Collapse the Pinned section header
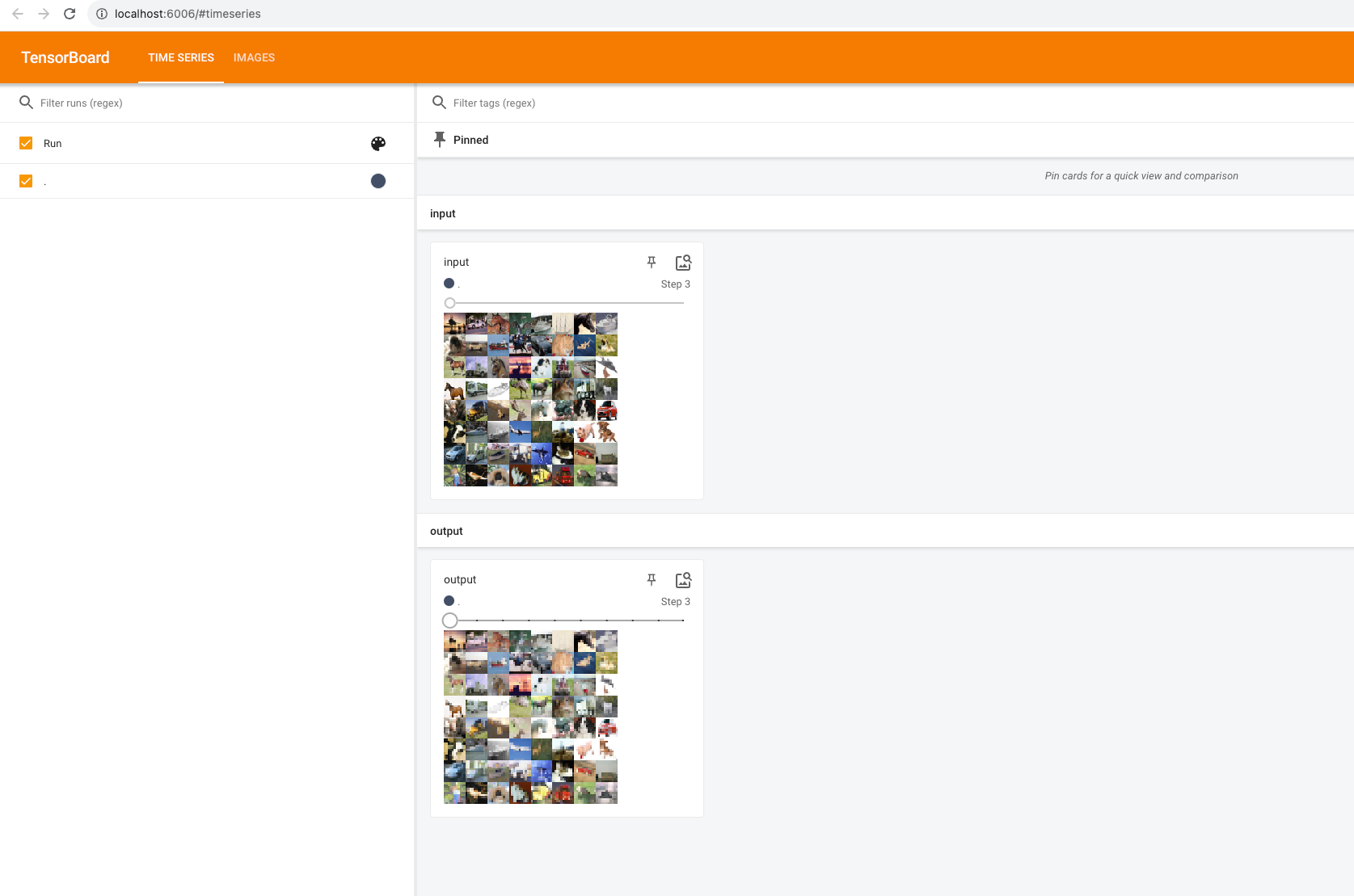This screenshot has height=896, width=1354. pyautogui.click(x=885, y=140)
